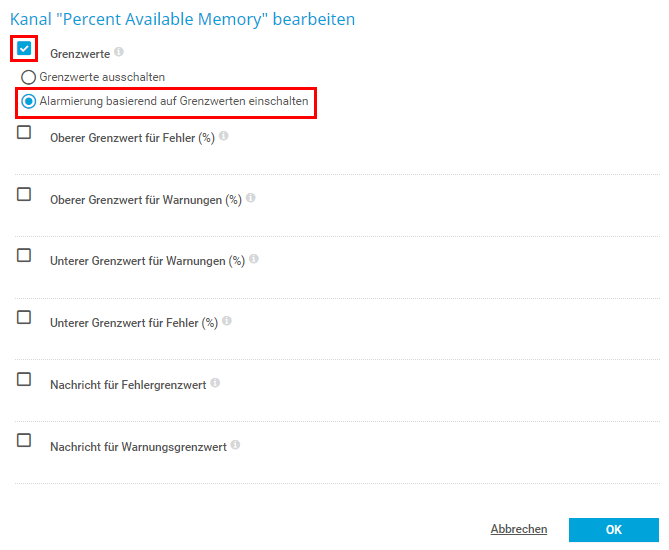Screen dimensions: 669x550
Task: Click the dialog title Kanal bearbeiten
Action: tap(182, 18)
